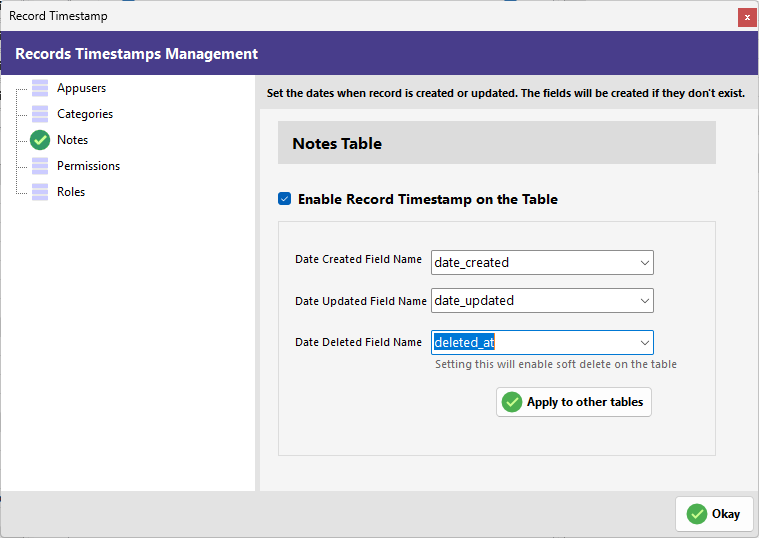Screen dimensions: 759x538
Task: Confirm with the Okay button
Action: 714,514
